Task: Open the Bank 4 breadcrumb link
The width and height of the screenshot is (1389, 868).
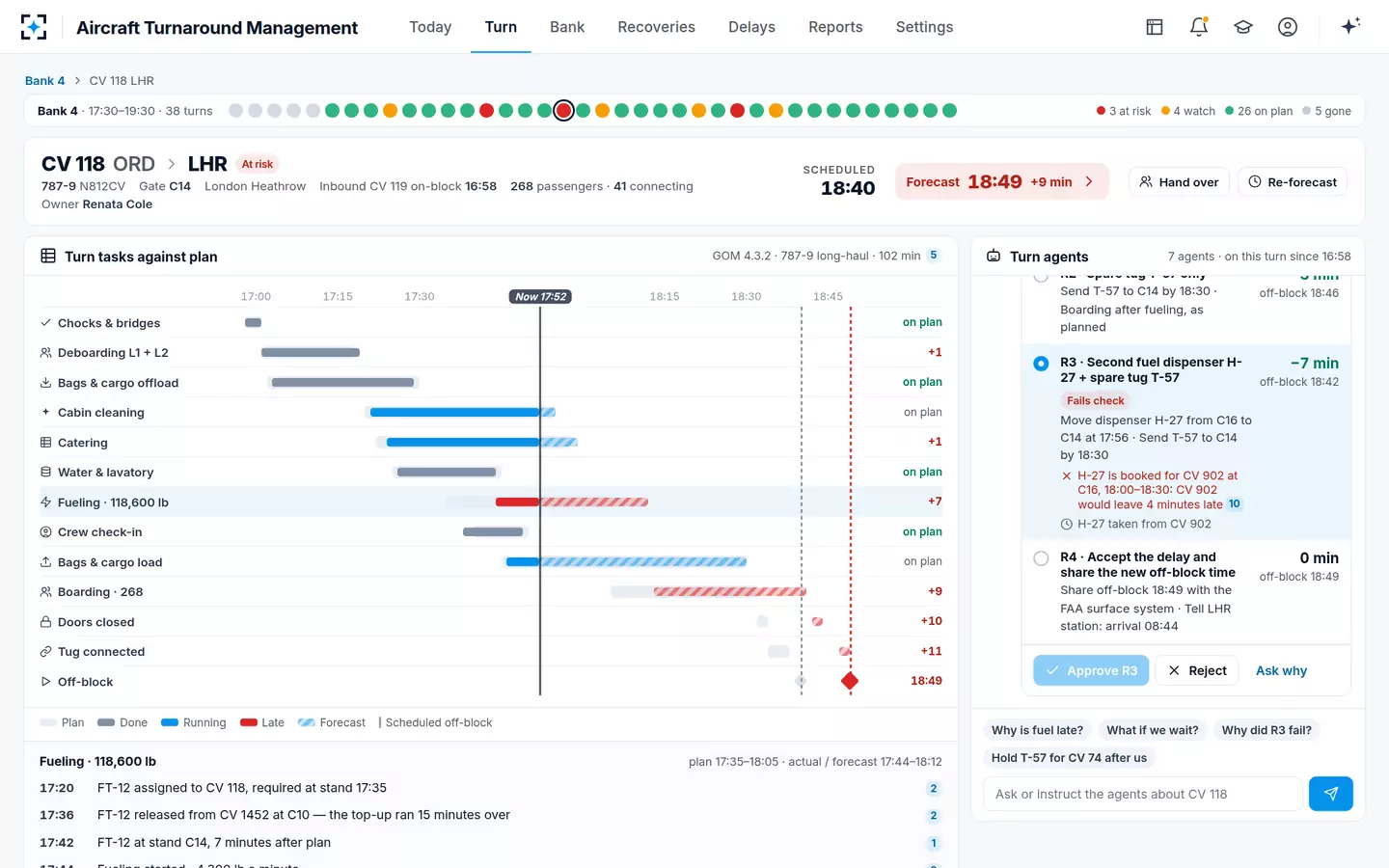Action: point(44,81)
